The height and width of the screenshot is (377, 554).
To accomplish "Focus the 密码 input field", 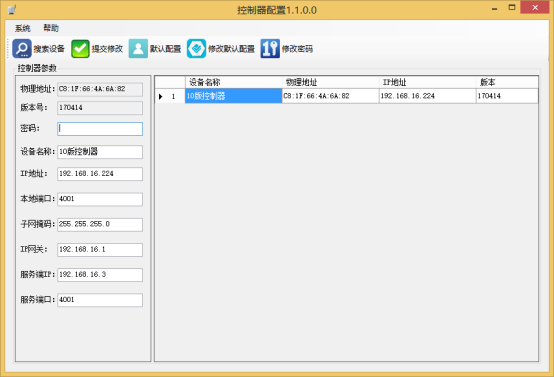I will click(x=100, y=129).
